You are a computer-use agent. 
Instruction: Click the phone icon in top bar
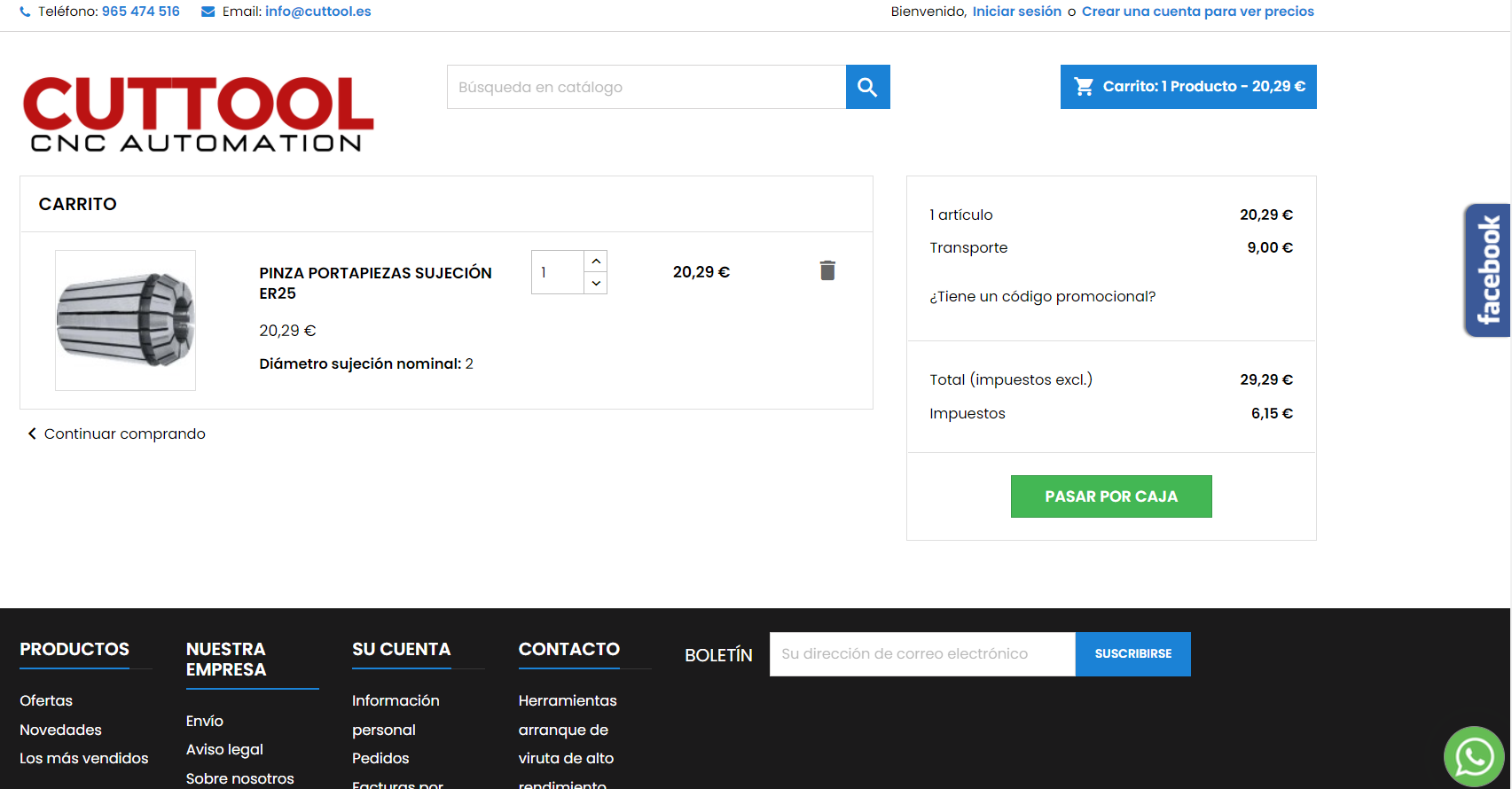pyautogui.click(x=25, y=12)
